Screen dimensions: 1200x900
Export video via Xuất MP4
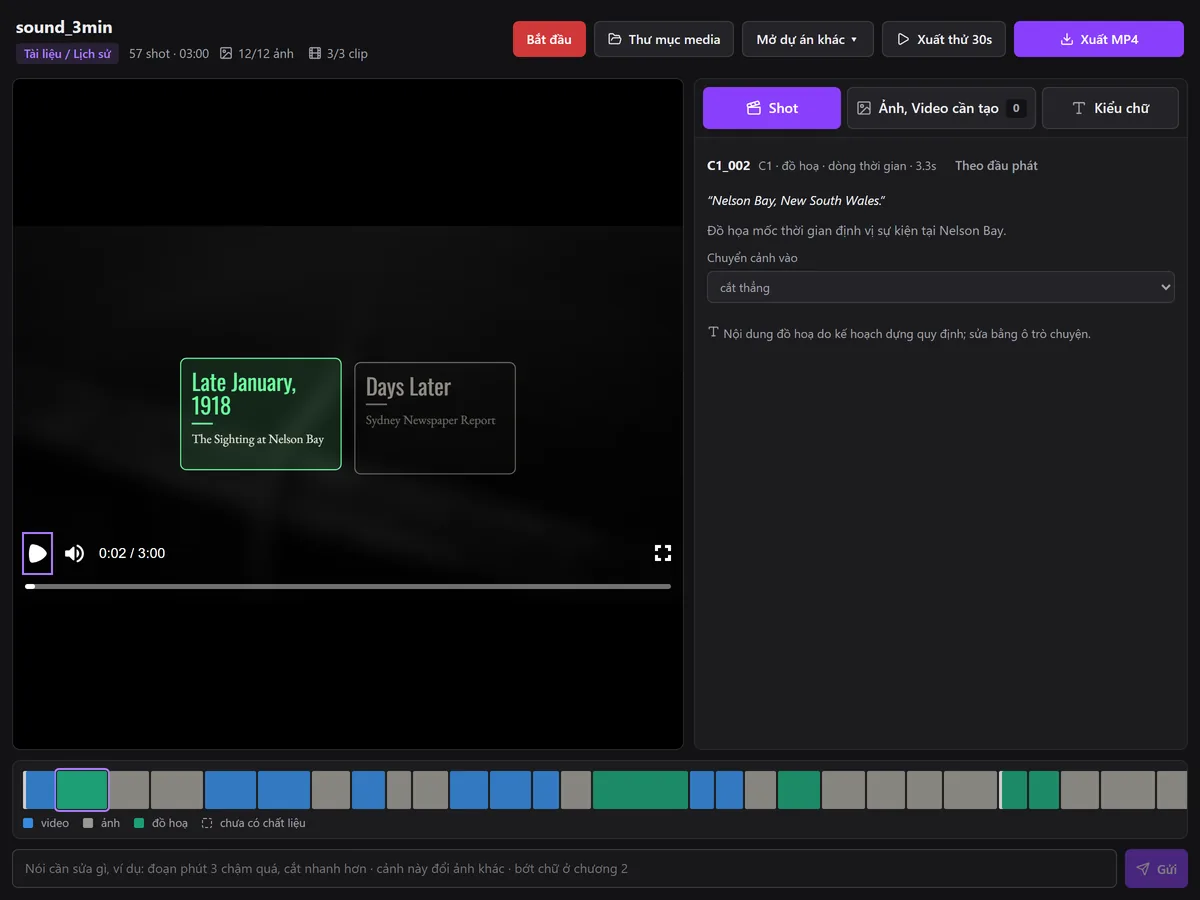point(1099,39)
